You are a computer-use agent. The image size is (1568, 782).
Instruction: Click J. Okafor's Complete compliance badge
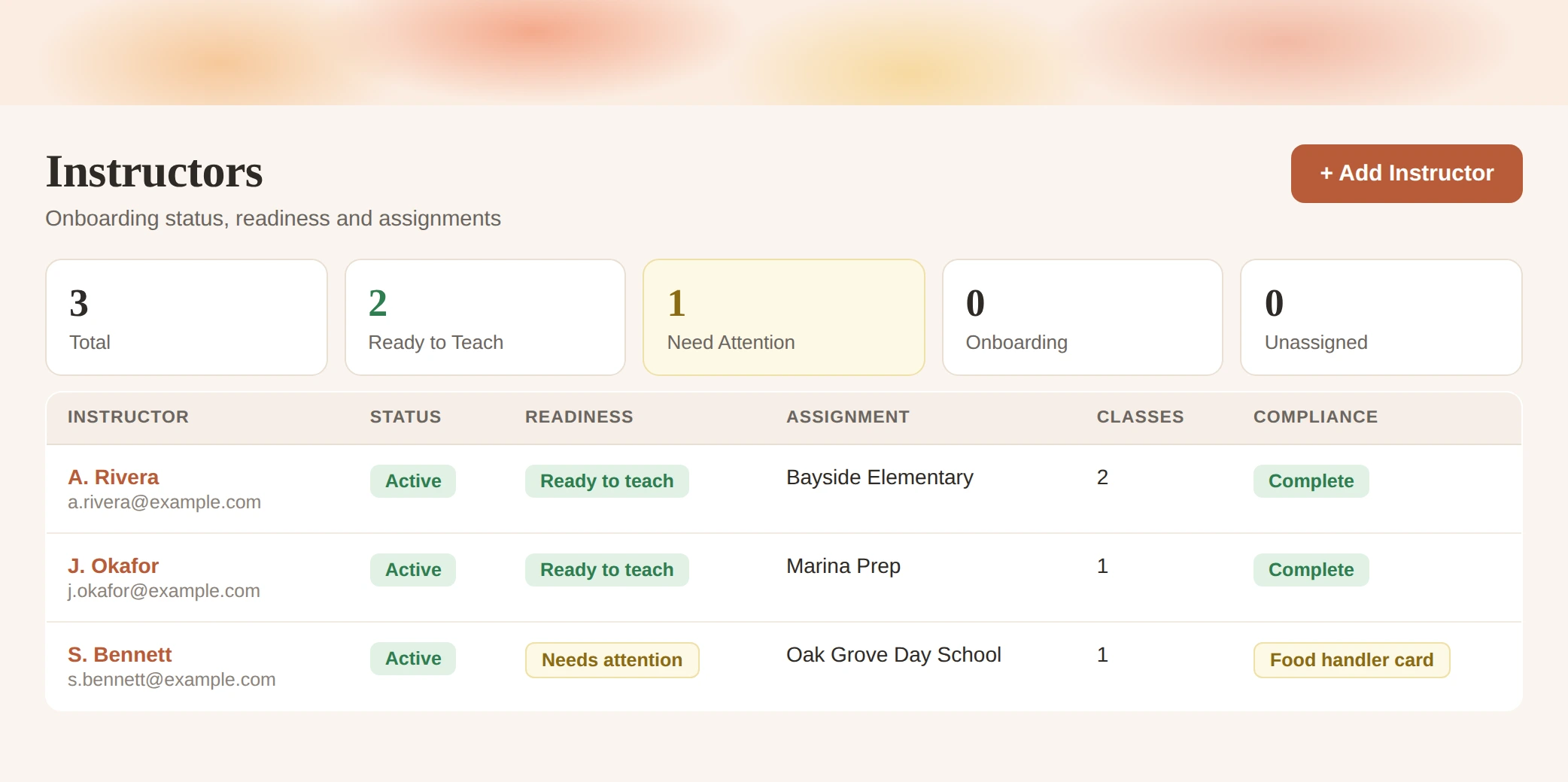point(1311,570)
